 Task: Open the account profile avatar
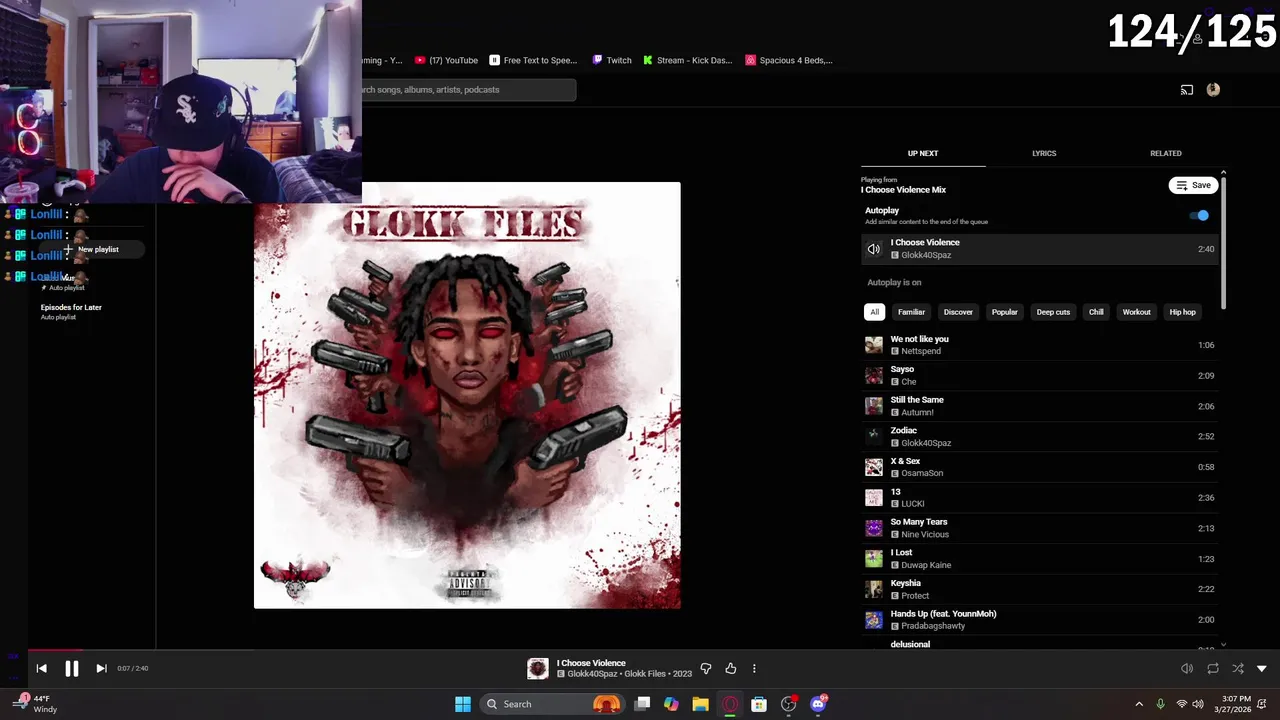click(x=1213, y=90)
